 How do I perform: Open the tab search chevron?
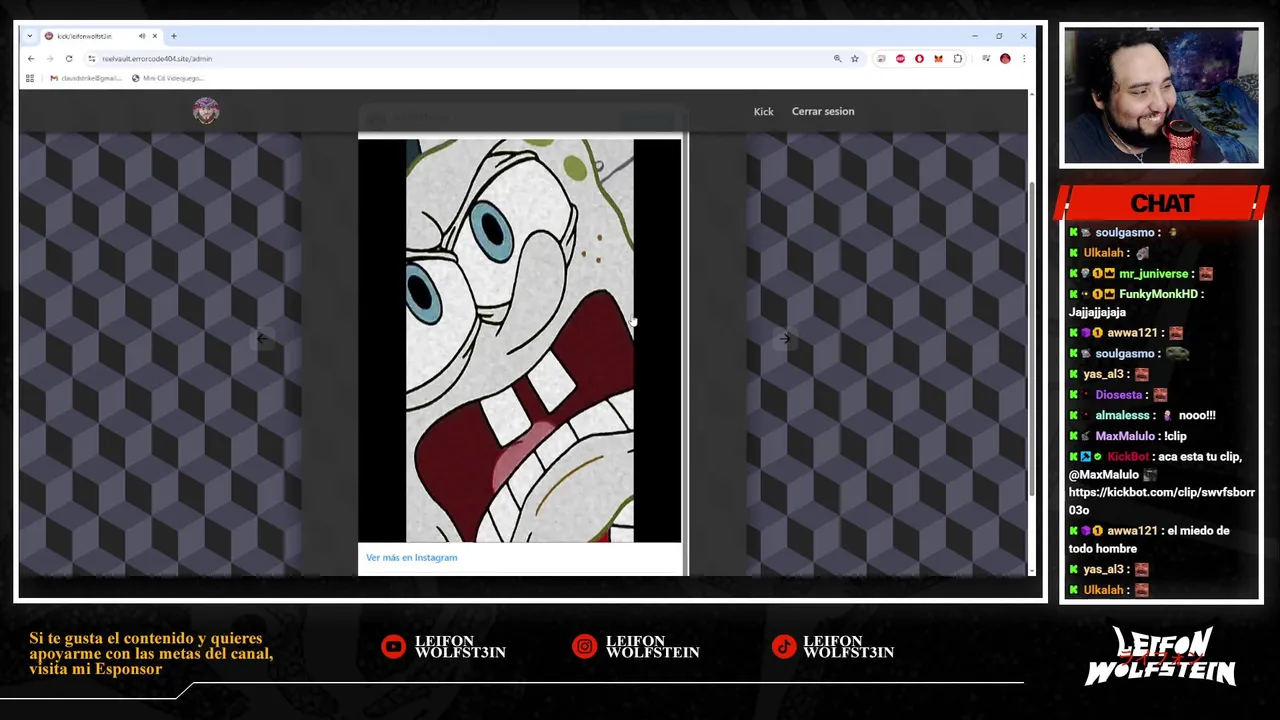pos(30,36)
